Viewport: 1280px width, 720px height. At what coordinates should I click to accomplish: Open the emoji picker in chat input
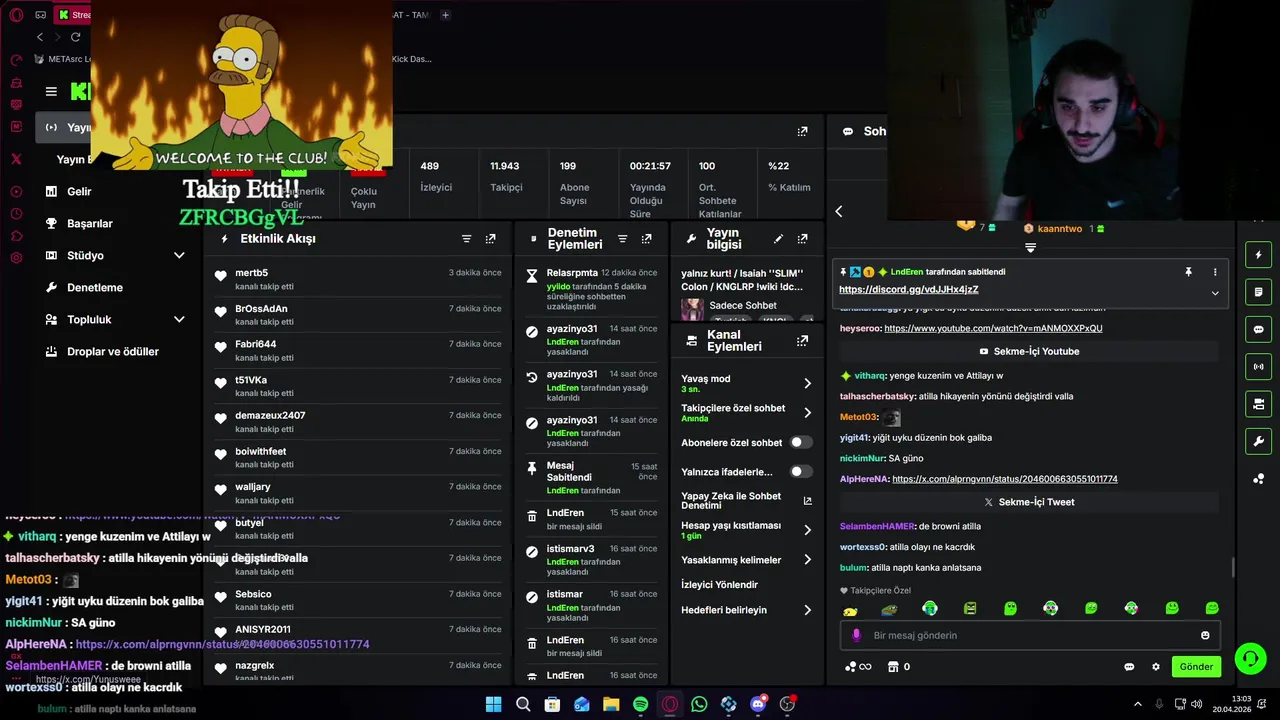[1205, 635]
